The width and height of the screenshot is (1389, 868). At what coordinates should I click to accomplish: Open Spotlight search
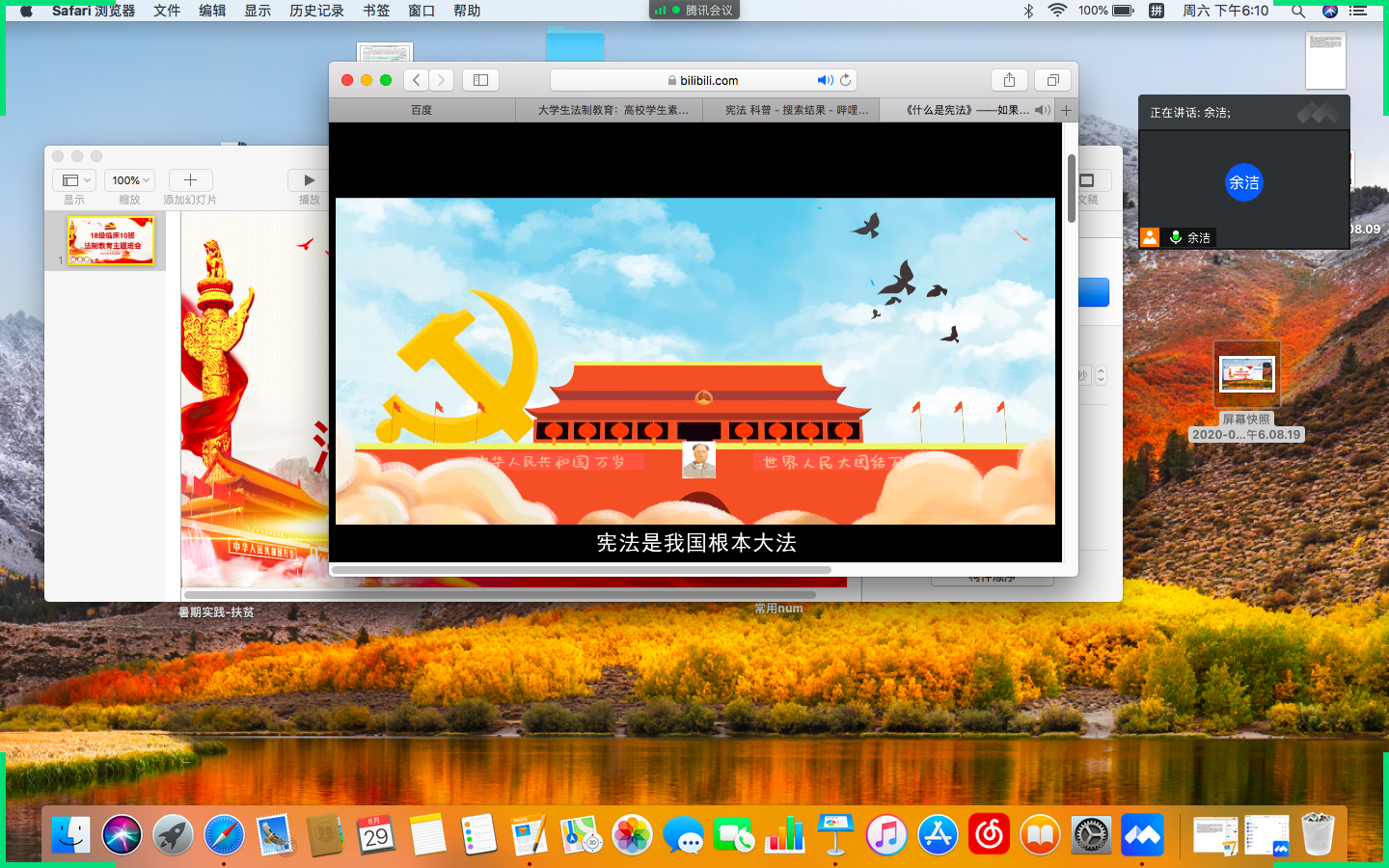pos(1298,11)
